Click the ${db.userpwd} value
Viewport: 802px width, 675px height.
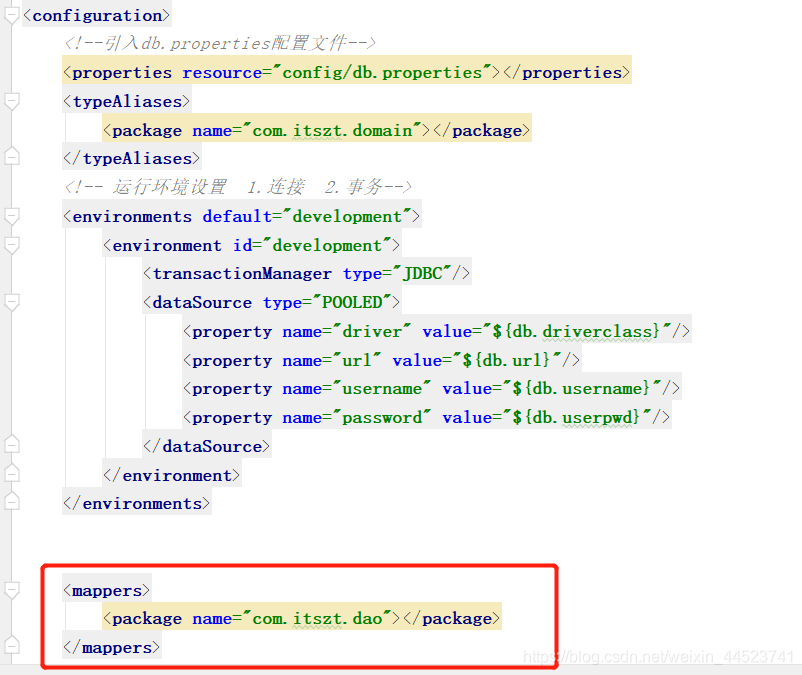click(x=577, y=418)
